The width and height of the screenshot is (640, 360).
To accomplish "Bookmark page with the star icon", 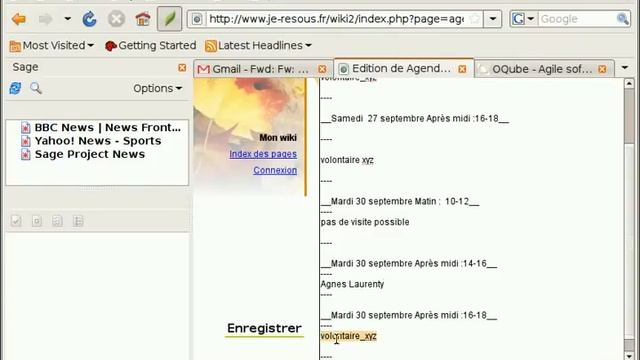I will click(x=475, y=19).
